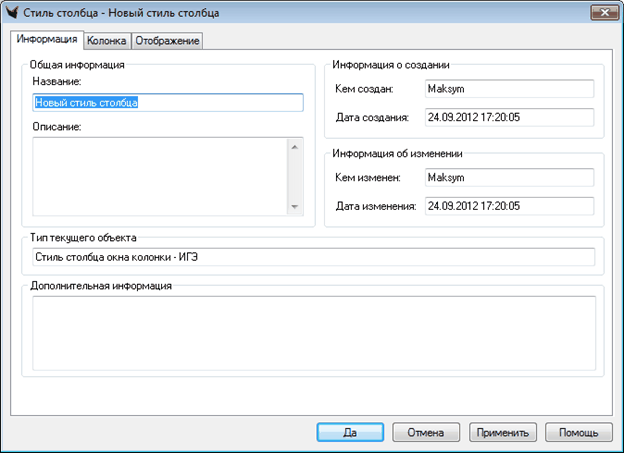Focus the Описание text area
This screenshot has height=453, width=624.
point(160,176)
